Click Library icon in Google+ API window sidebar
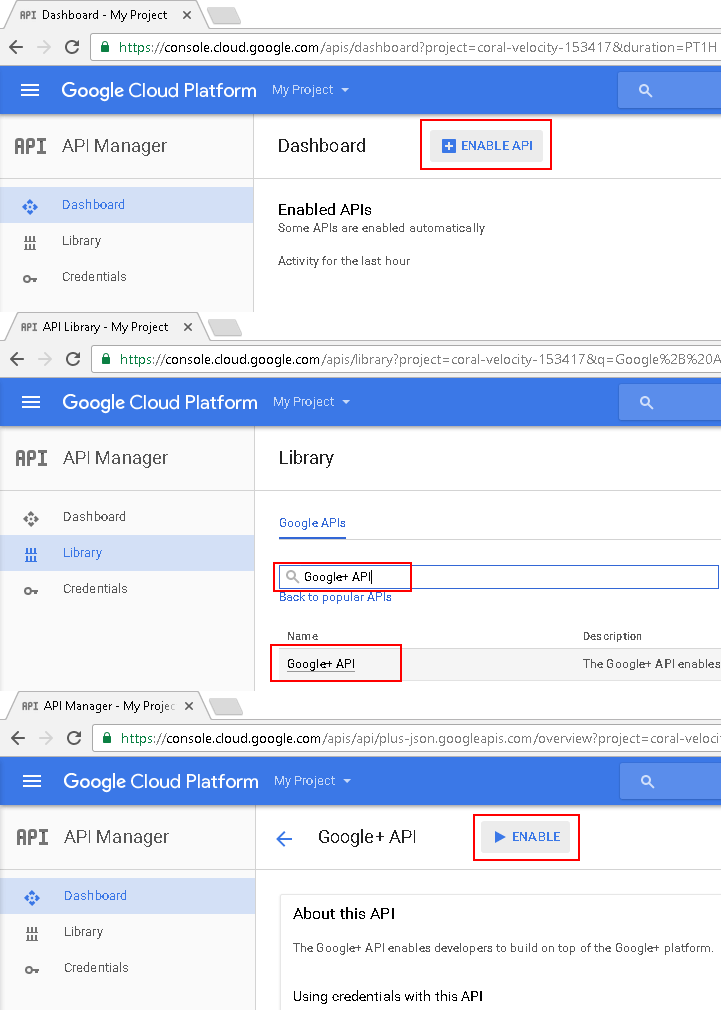 pos(32,933)
